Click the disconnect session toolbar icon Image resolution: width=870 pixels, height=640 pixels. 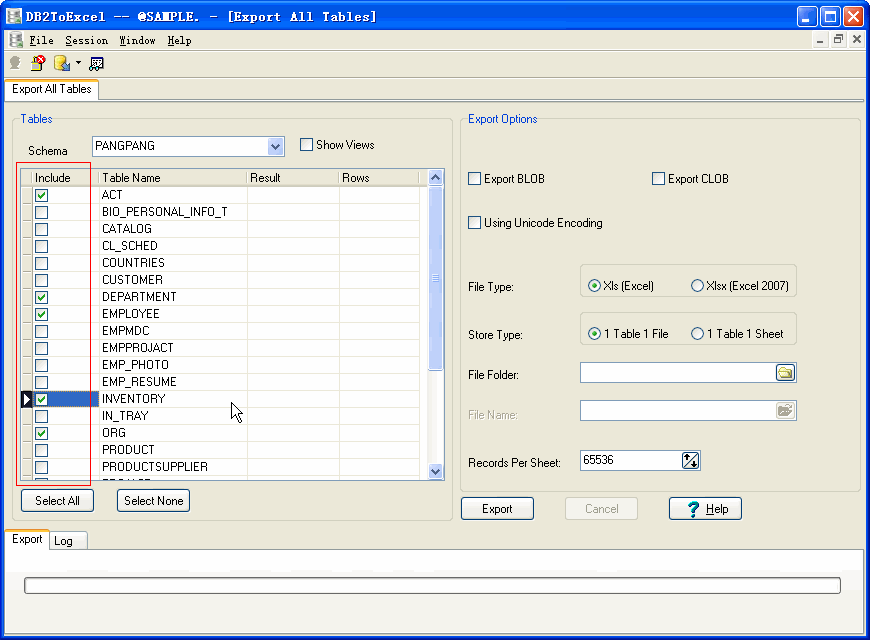pos(38,63)
